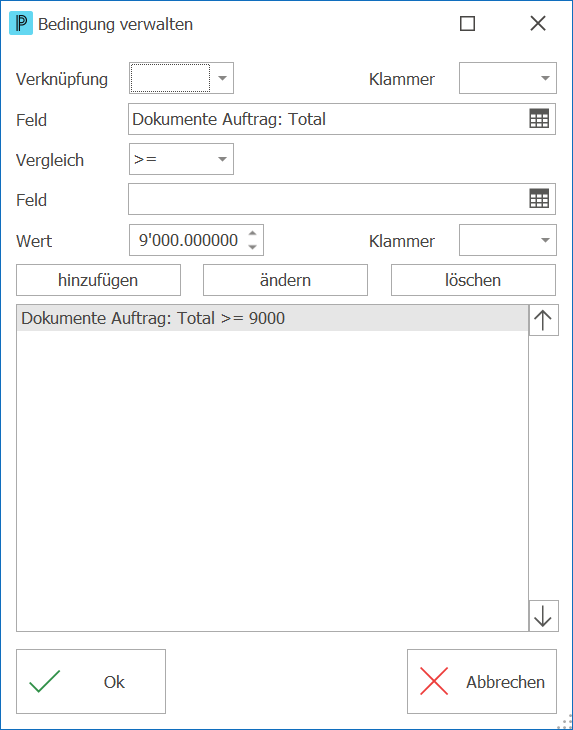Move condition up with arrow button
The height and width of the screenshot is (730, 573).
pos(543,320)
